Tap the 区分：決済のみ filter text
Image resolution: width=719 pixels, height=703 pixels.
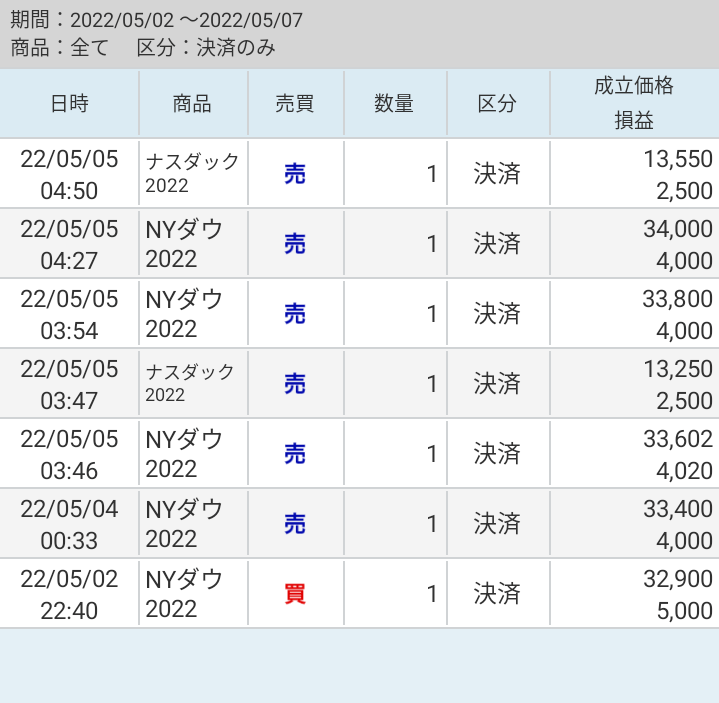[x=206, y=48]
